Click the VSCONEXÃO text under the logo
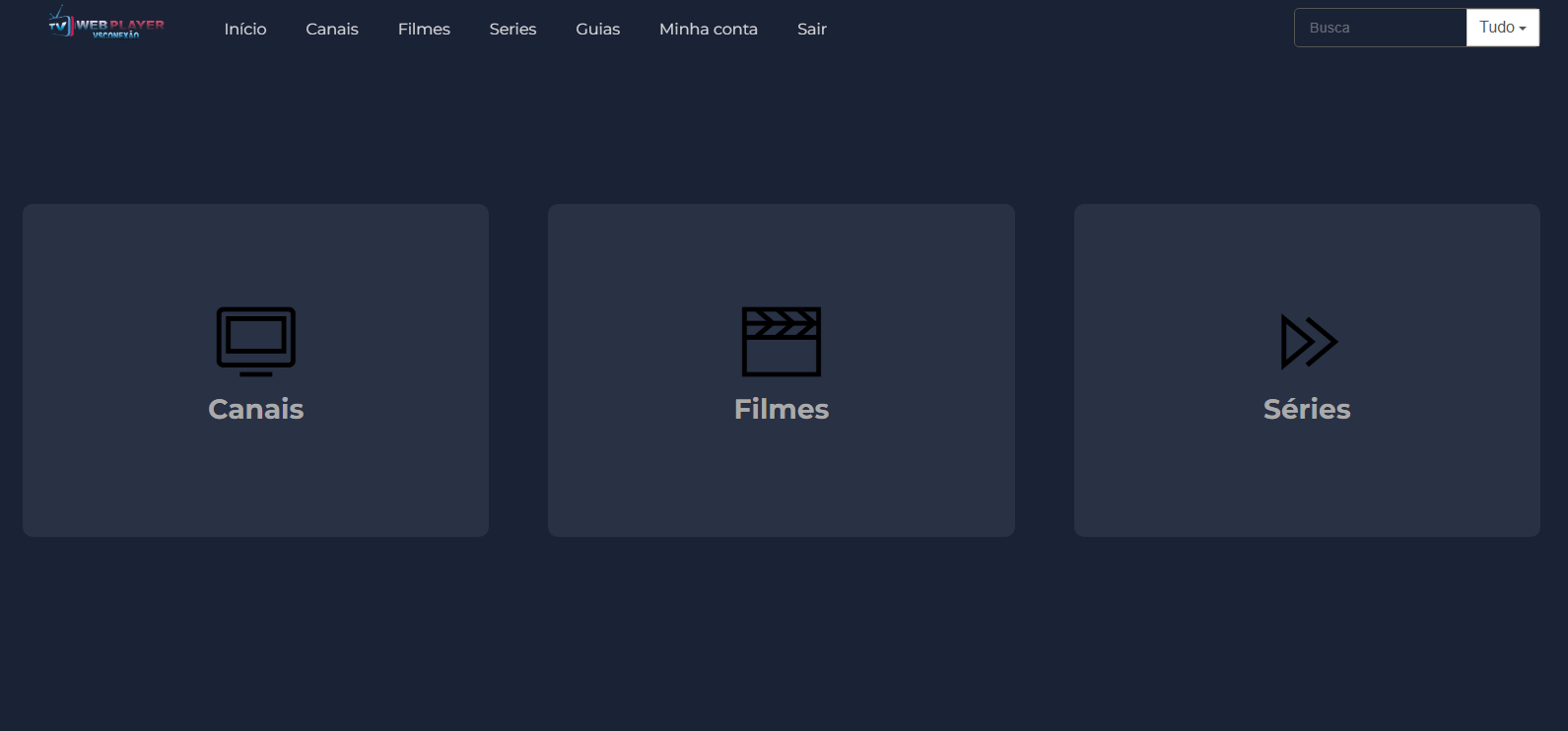 coord(115,35)
